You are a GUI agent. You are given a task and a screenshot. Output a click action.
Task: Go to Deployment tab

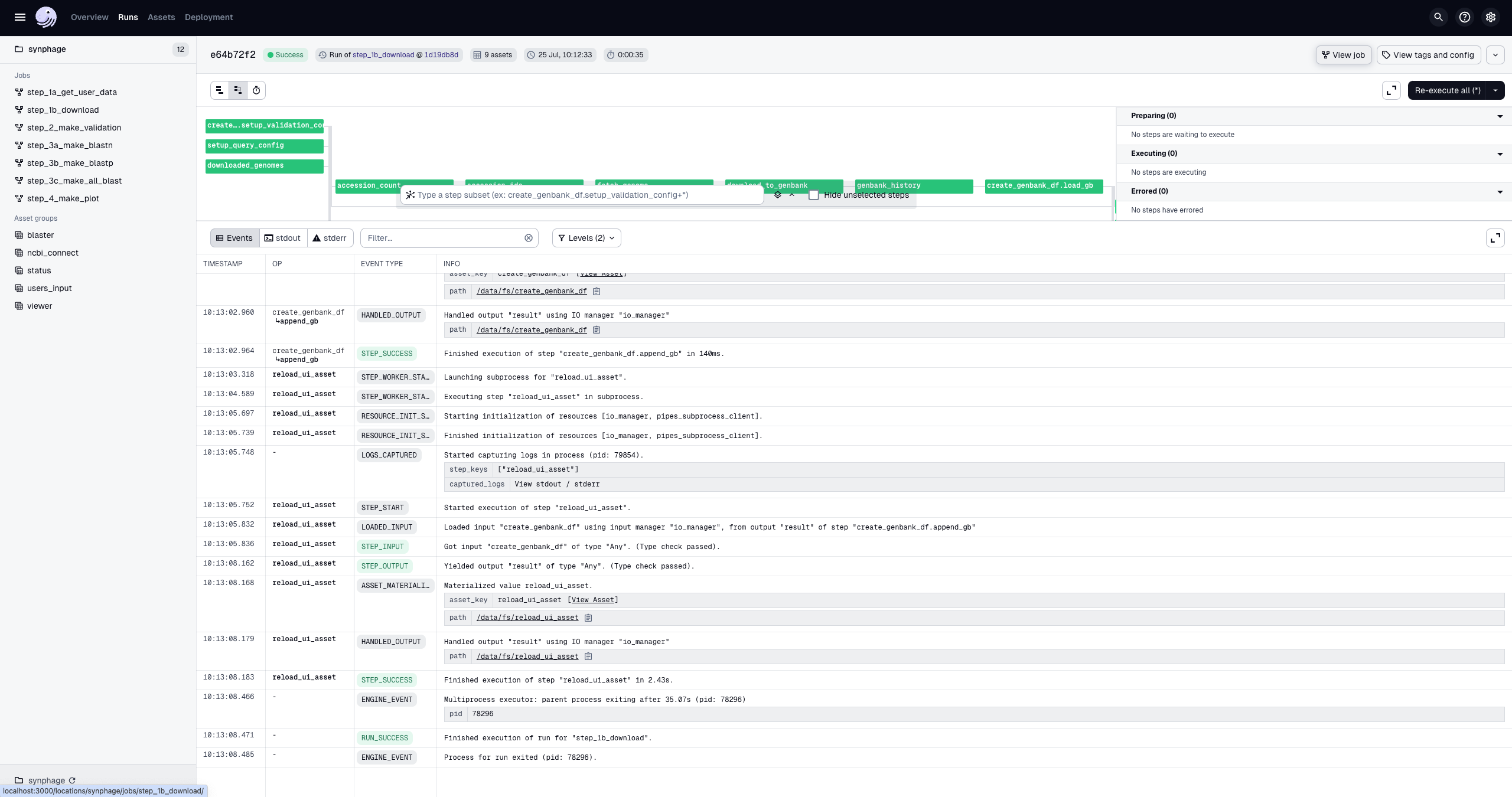pyautogui.click(x=209, y=17)
